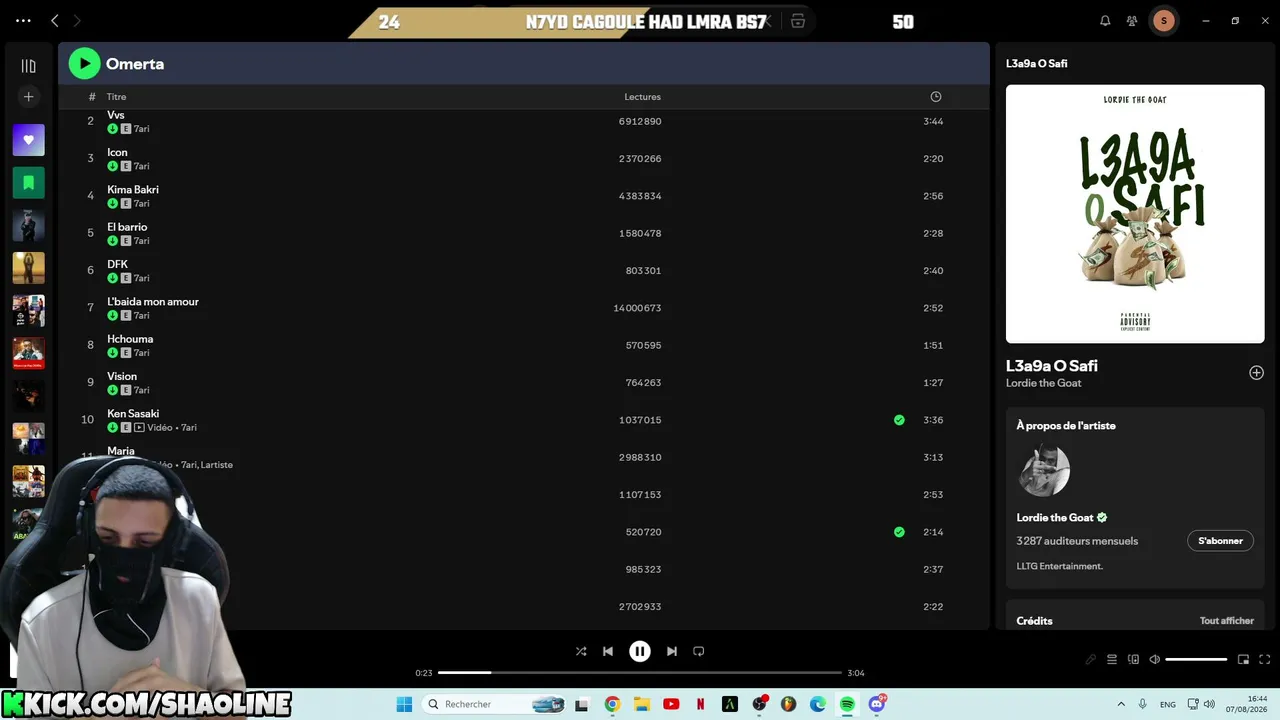Toggle the saved checkmark on Ken Sasaki
The height and width of the screenshot is (720, 1280).
tap(899, 420)
